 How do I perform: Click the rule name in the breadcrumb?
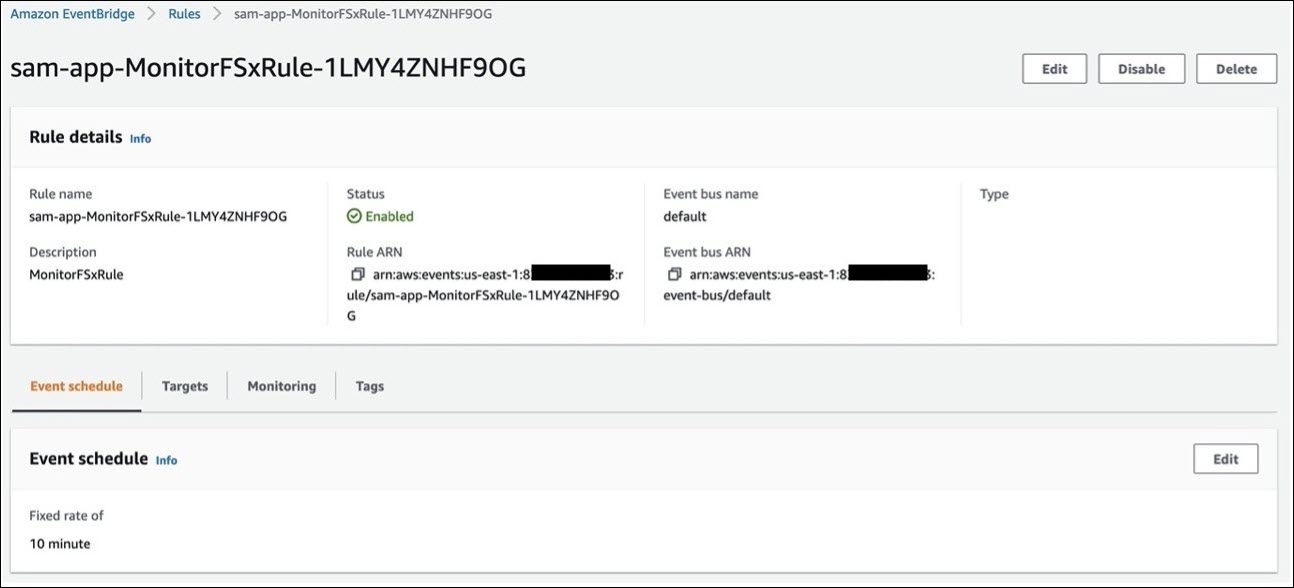(x=362, y=14)
